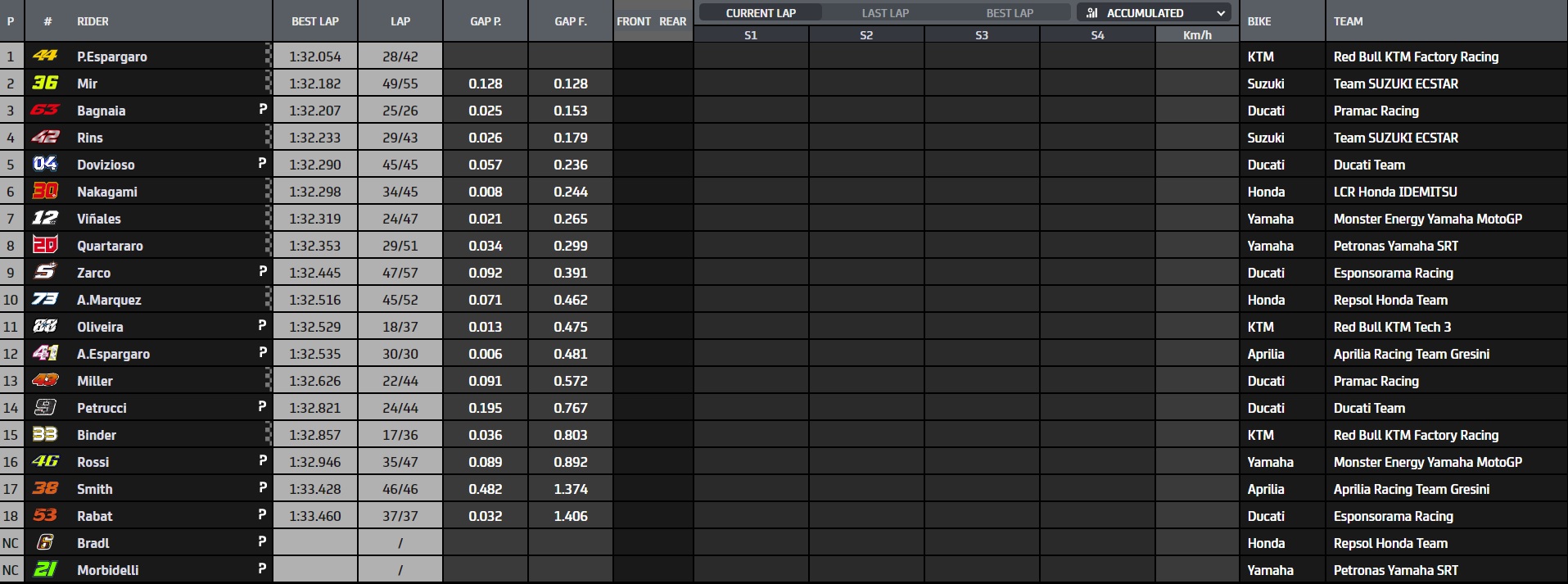
Task: Click the RIDER column header
Action: pos(93,21)
